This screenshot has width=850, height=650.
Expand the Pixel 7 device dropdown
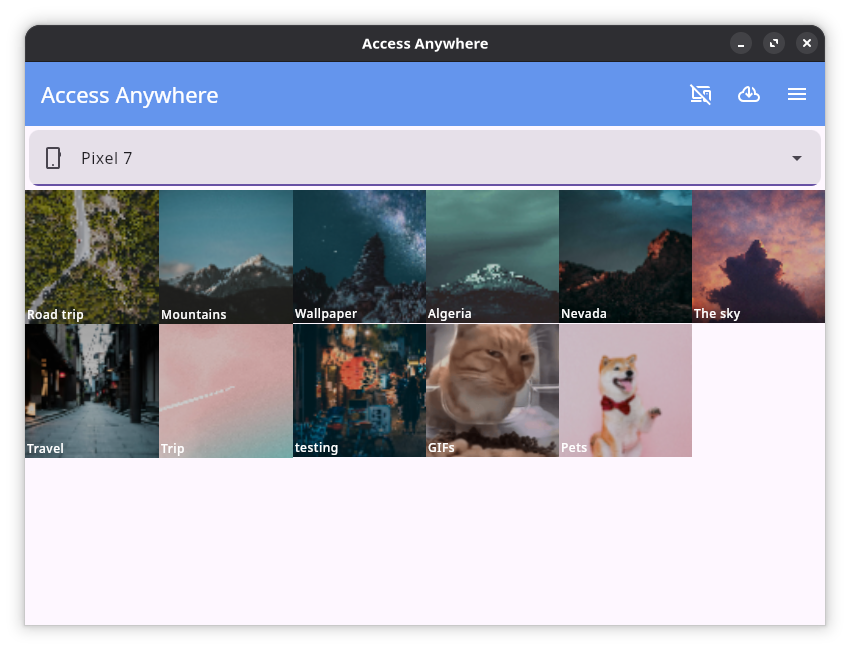[x=425, y=157]
